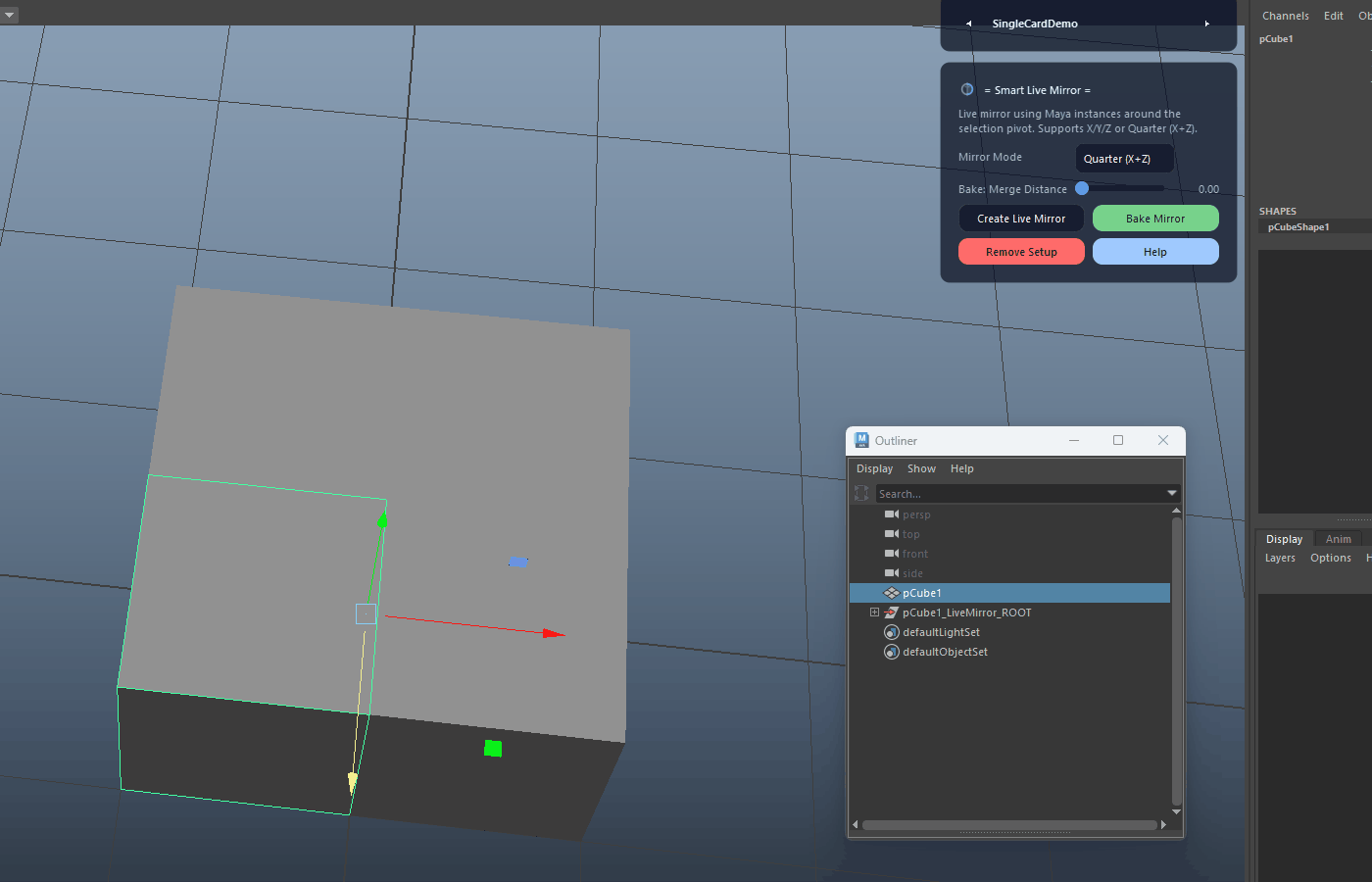
Task: Open the Layers menu in the layer editor
Action: pyautogui.click(x=1280, y=558)
